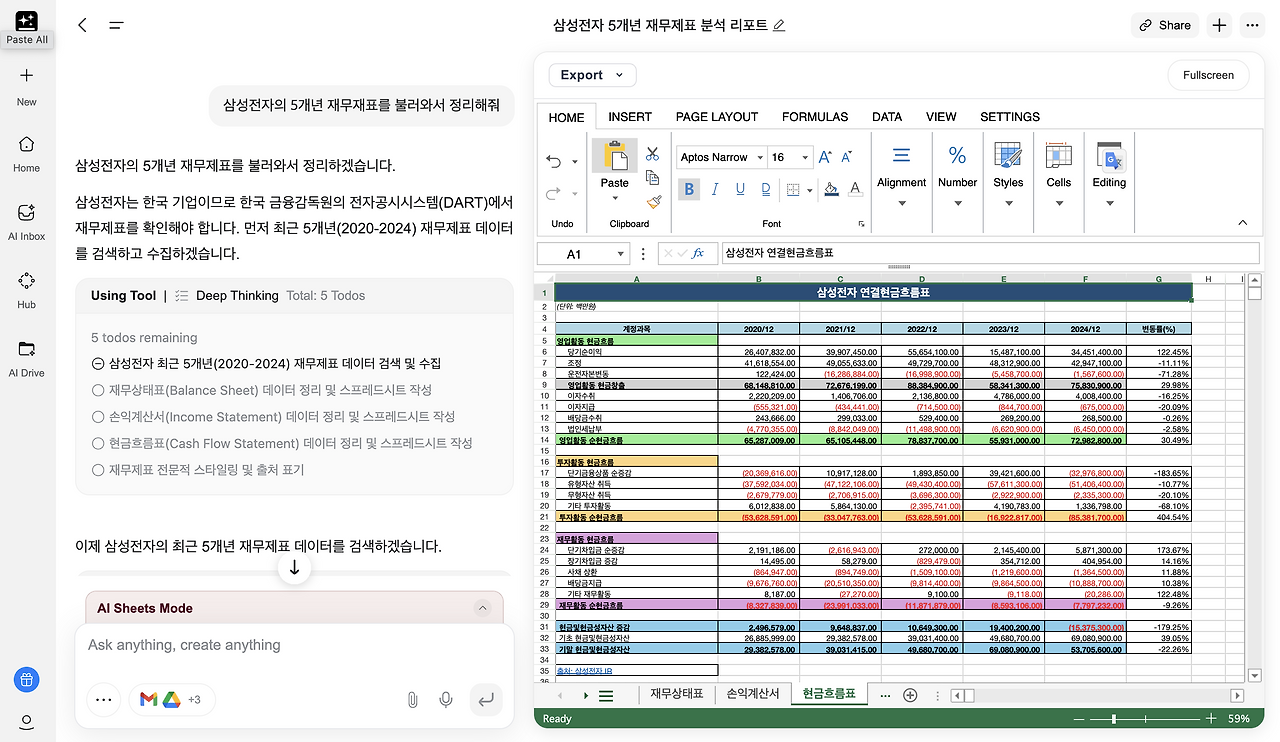Open the more options menu in header

(x=1252, y=25)
